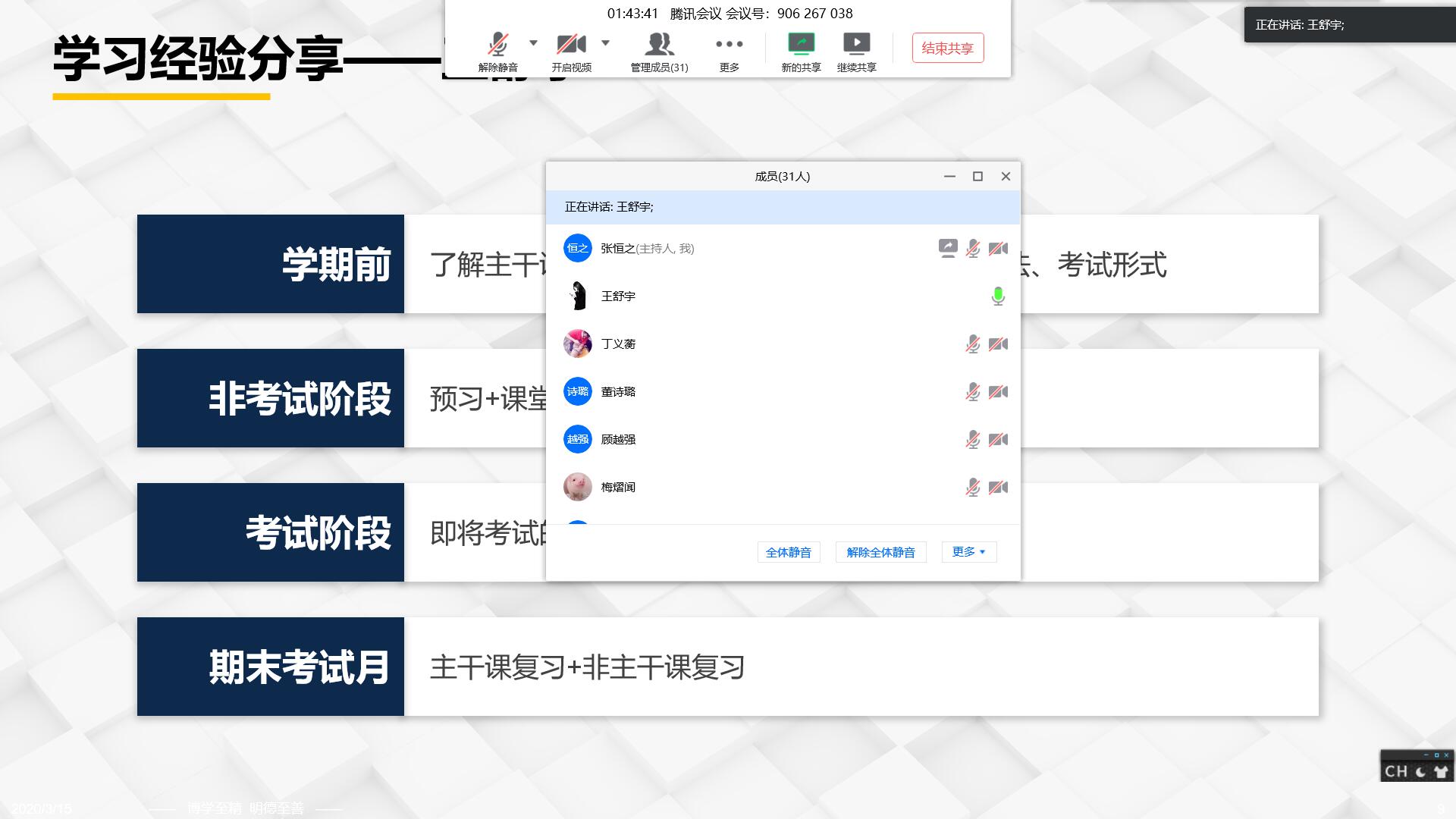Click Unmute All button

(880, 552)
